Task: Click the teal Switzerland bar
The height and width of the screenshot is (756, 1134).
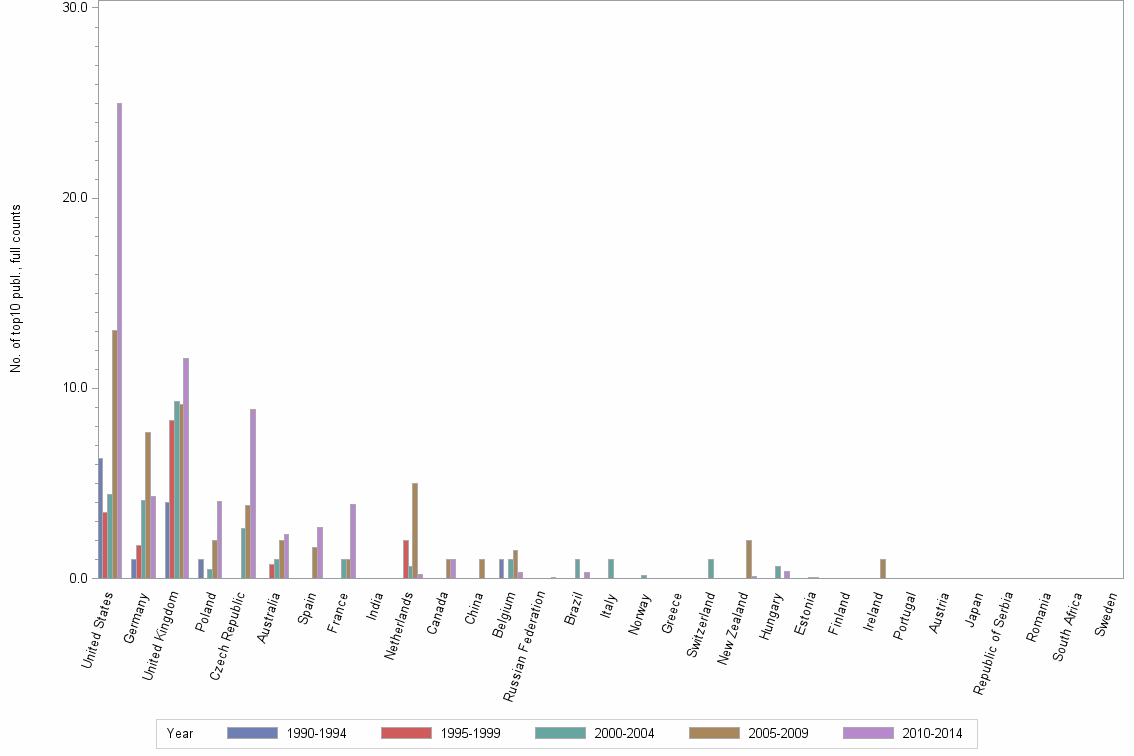Action: point(712,570)
